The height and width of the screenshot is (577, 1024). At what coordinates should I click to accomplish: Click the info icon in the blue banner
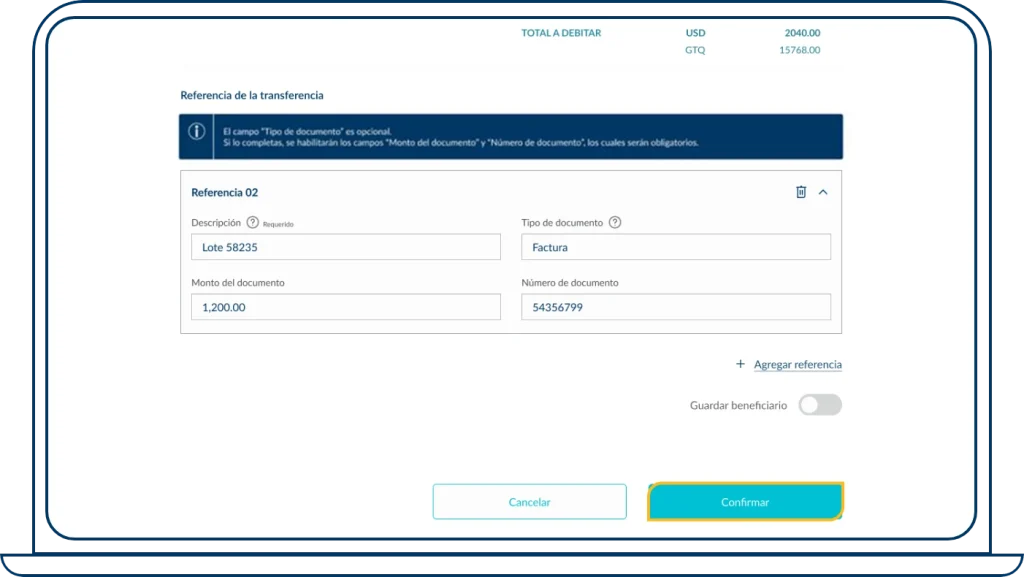pyautogui.click(x=197, y=132)
